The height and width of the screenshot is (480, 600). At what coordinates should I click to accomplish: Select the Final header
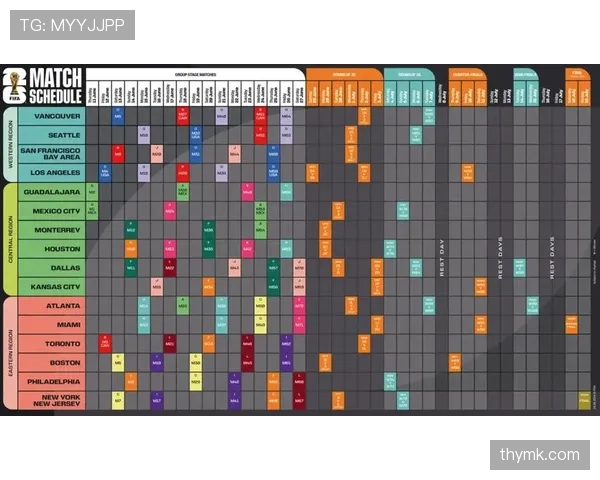[x=577, y=74]
